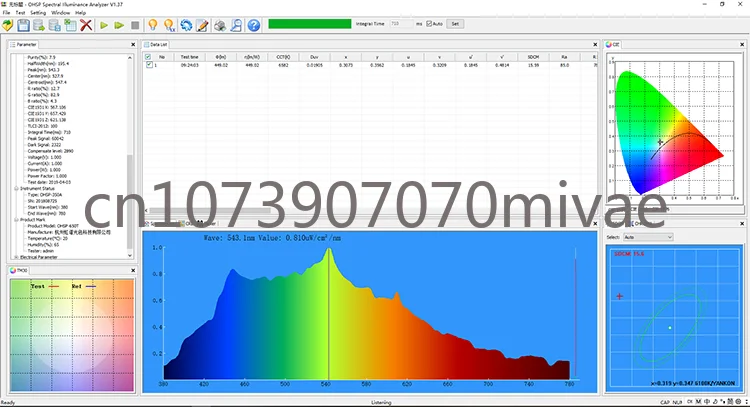The image size is (750, 407).
Task: Click the notepad with pencil edit icon
Action: [202, 25]
